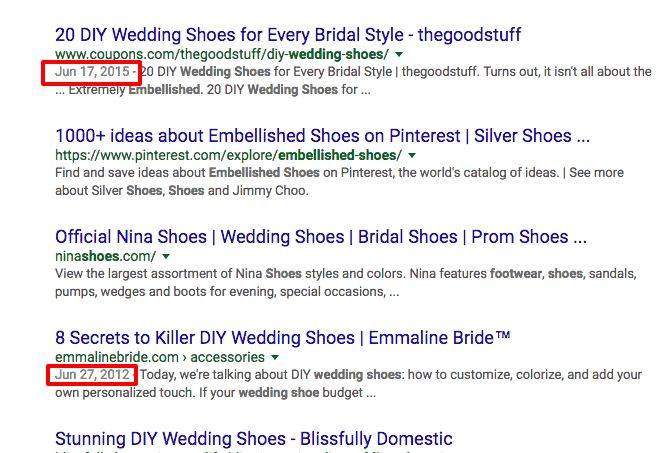Open '8 Secrets to Killer DIY Wedding Shoes' result
Viewport: 669px width, 453px height.
click(282, 338)
